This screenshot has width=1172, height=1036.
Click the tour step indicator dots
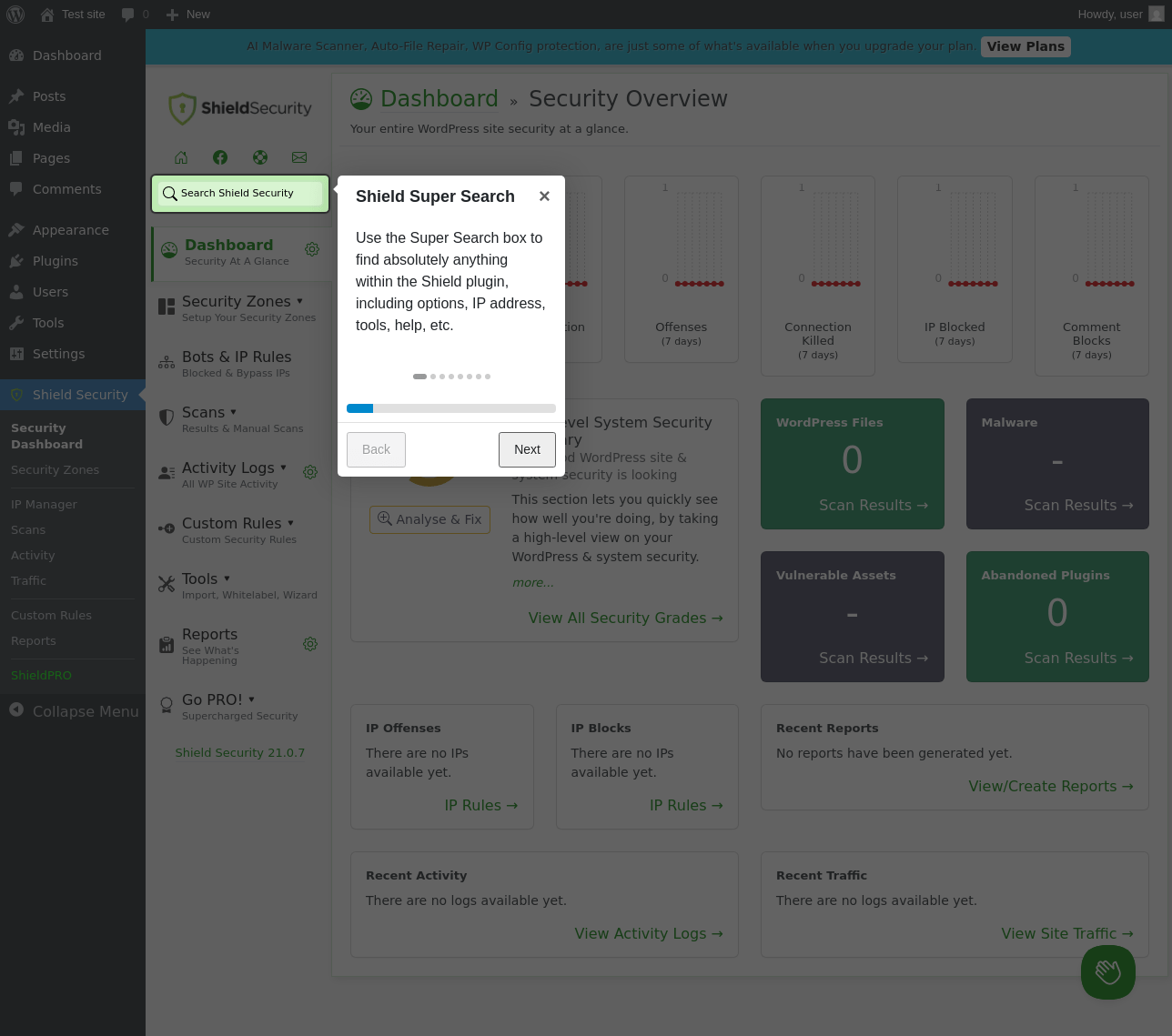(x=451, y=377)
